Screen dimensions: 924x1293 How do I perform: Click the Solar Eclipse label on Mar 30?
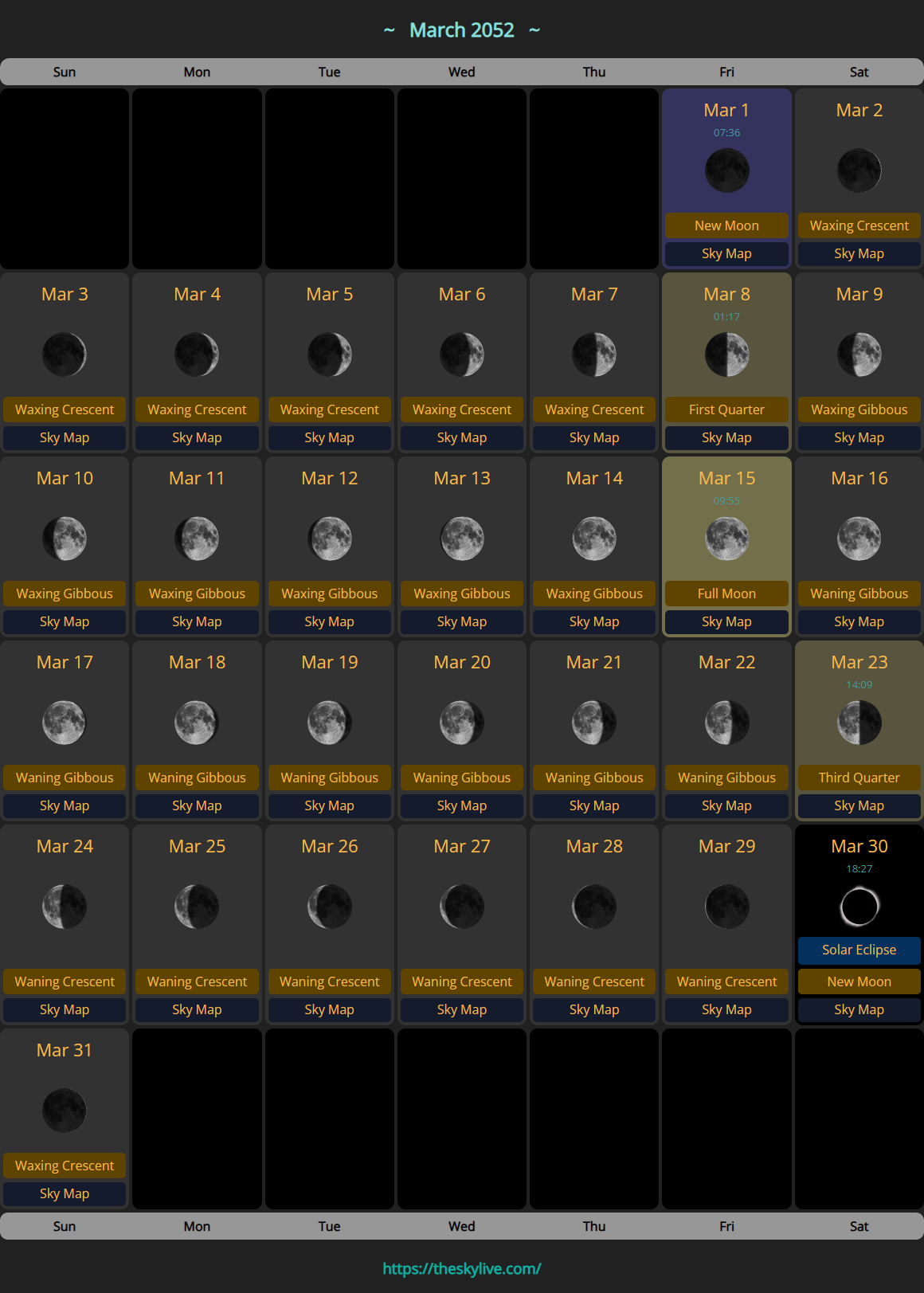(x=859, y=950)
